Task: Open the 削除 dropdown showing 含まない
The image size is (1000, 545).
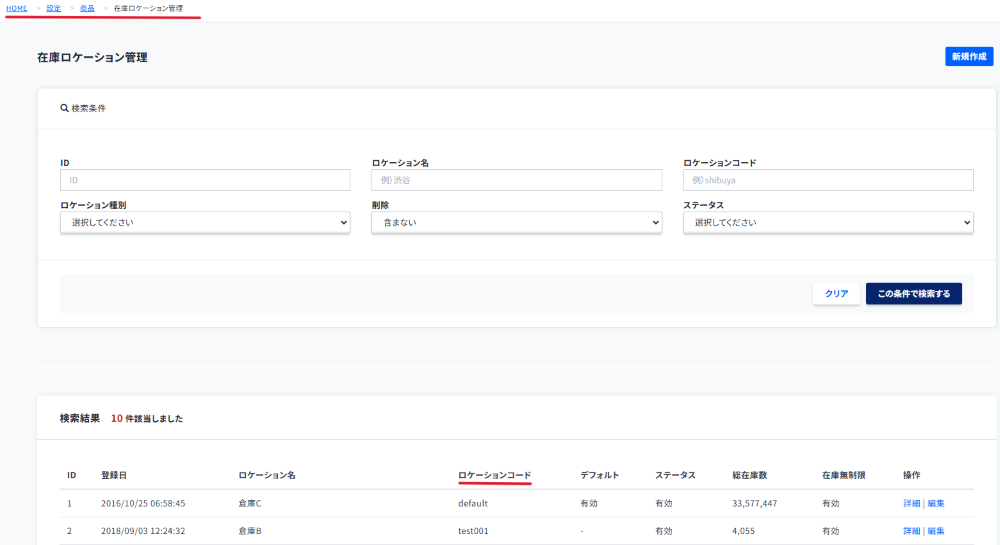Action: tap(516, 222)
